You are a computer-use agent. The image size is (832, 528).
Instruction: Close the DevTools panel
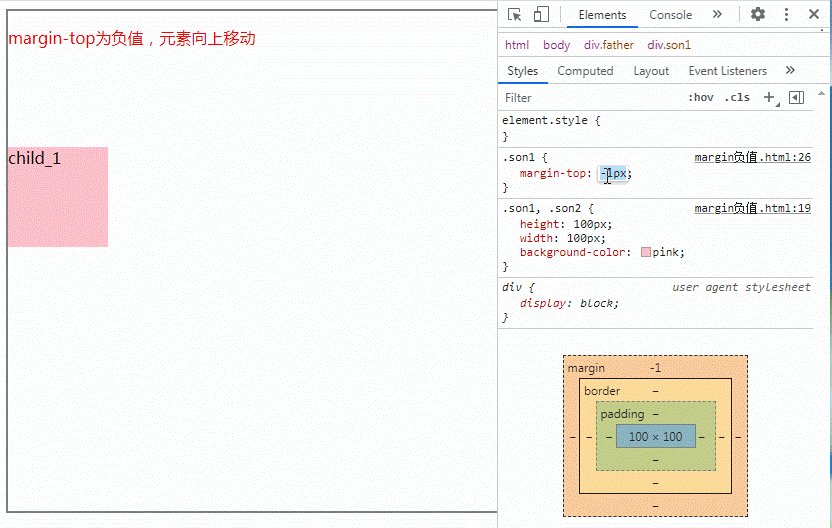click(814, 15)
